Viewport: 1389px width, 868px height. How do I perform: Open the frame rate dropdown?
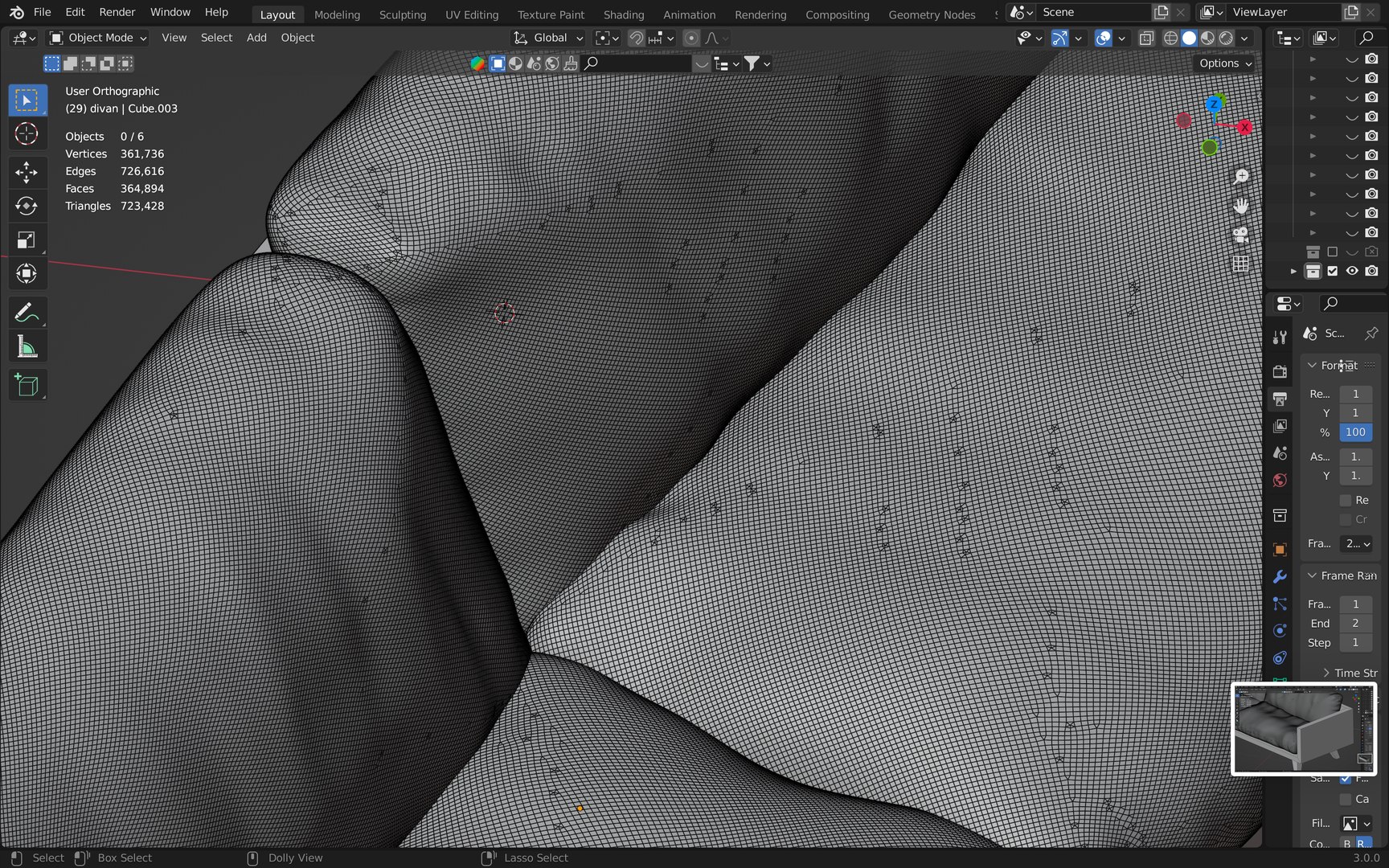1358,544
